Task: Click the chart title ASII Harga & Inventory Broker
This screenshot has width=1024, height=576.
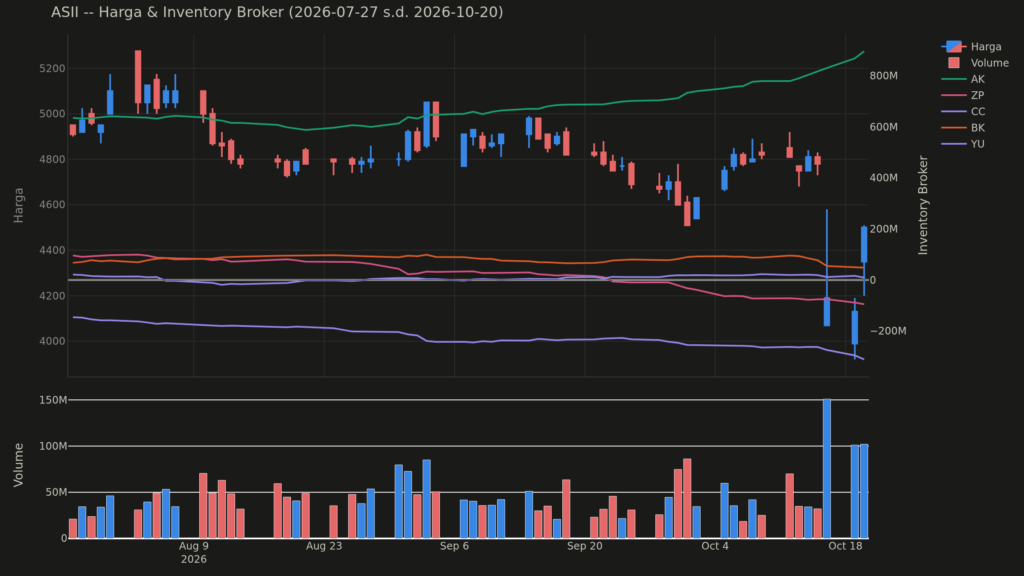Action: pos(277,12)
